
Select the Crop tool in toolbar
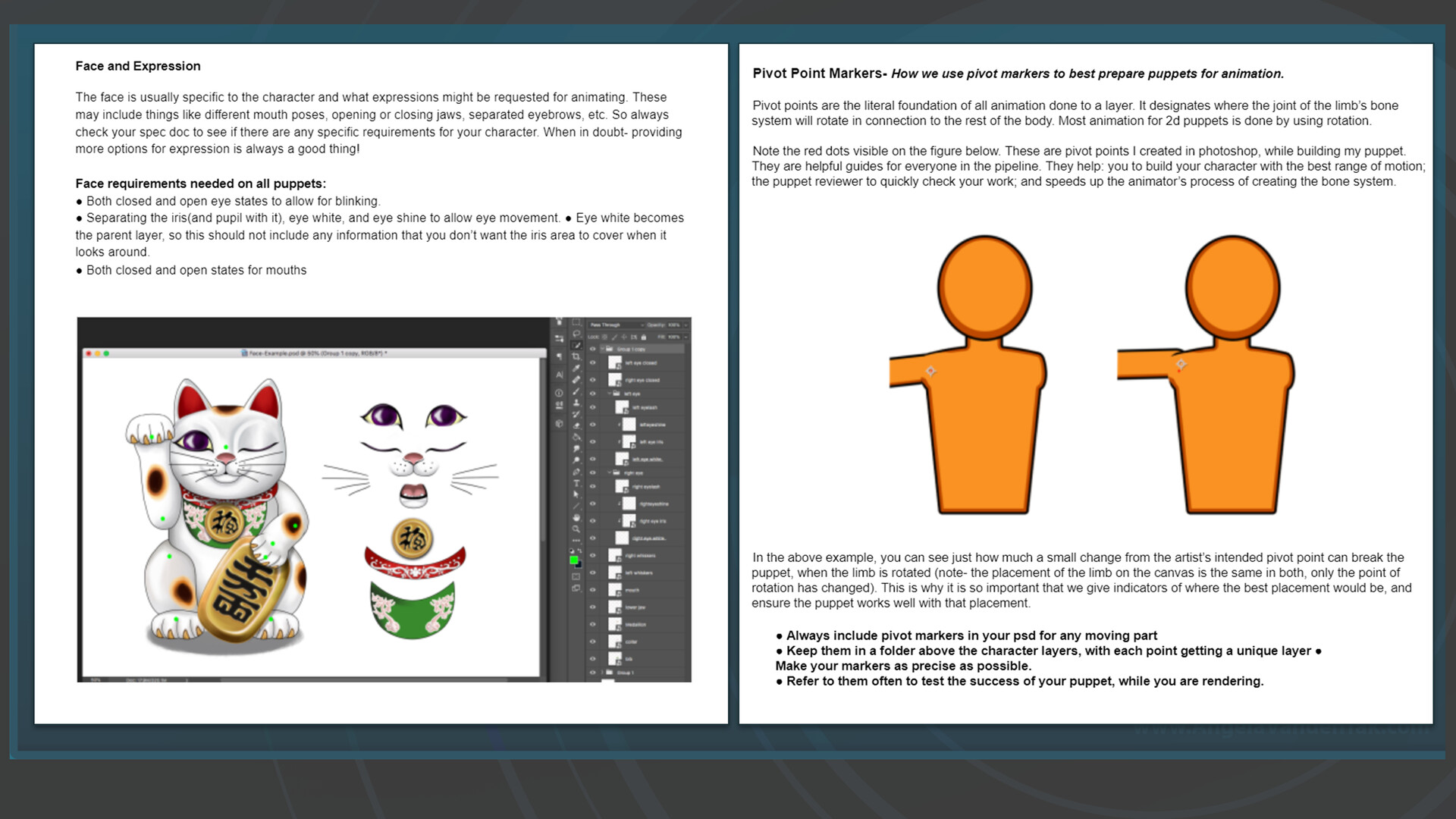[x=576, y=356]
